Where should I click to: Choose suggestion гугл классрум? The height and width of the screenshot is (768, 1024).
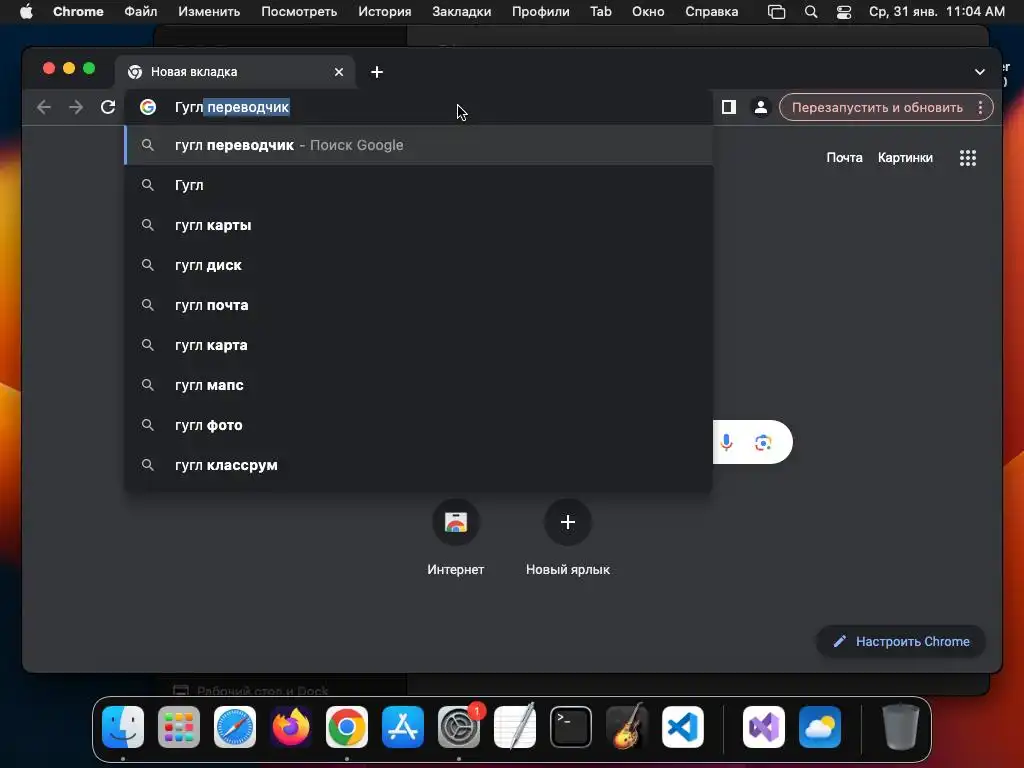[x=419, y=465]
